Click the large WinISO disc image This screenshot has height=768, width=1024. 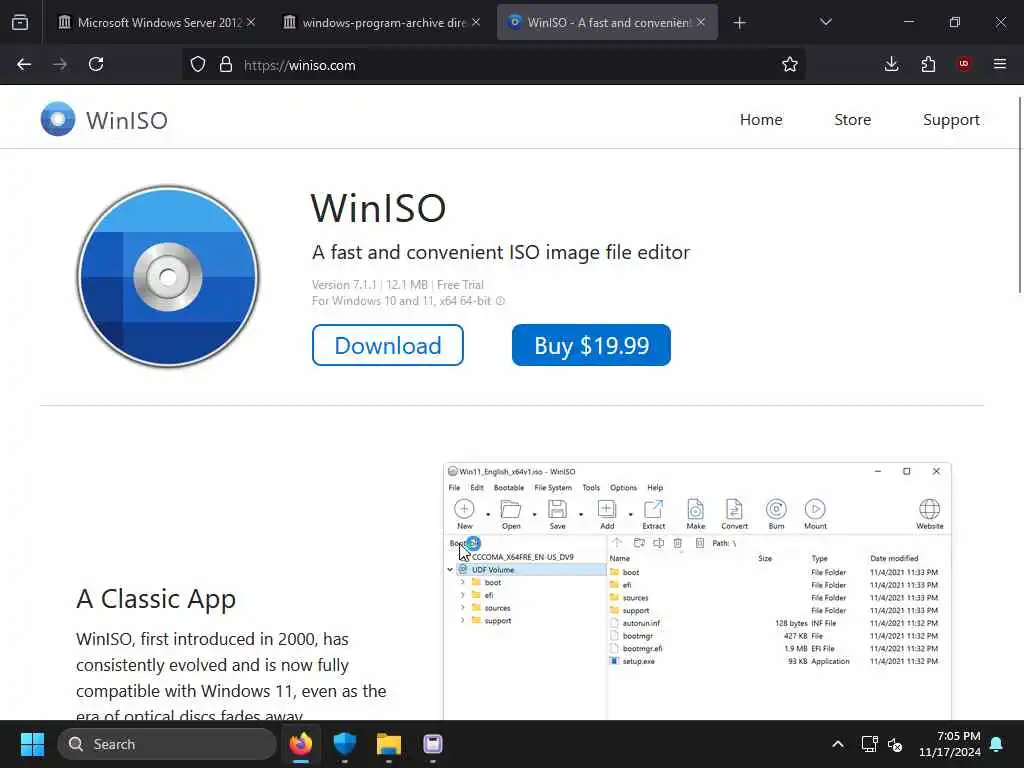click(x=168, y=276)
